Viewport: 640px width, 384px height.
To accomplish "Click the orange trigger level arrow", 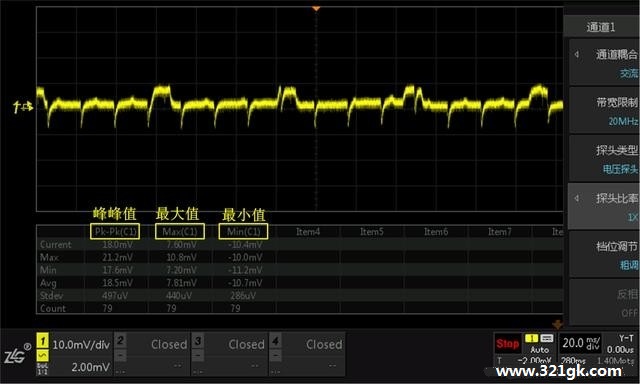I will pos(557,325).
